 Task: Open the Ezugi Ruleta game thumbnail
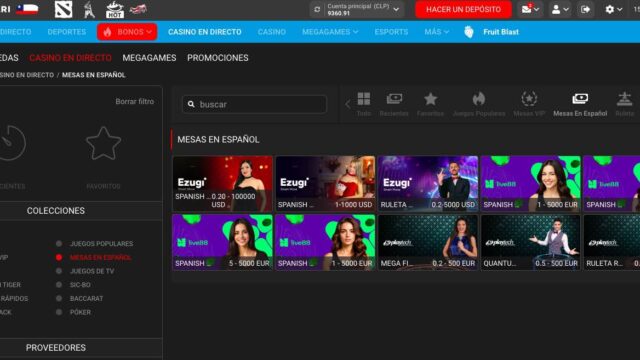point(428,183)
